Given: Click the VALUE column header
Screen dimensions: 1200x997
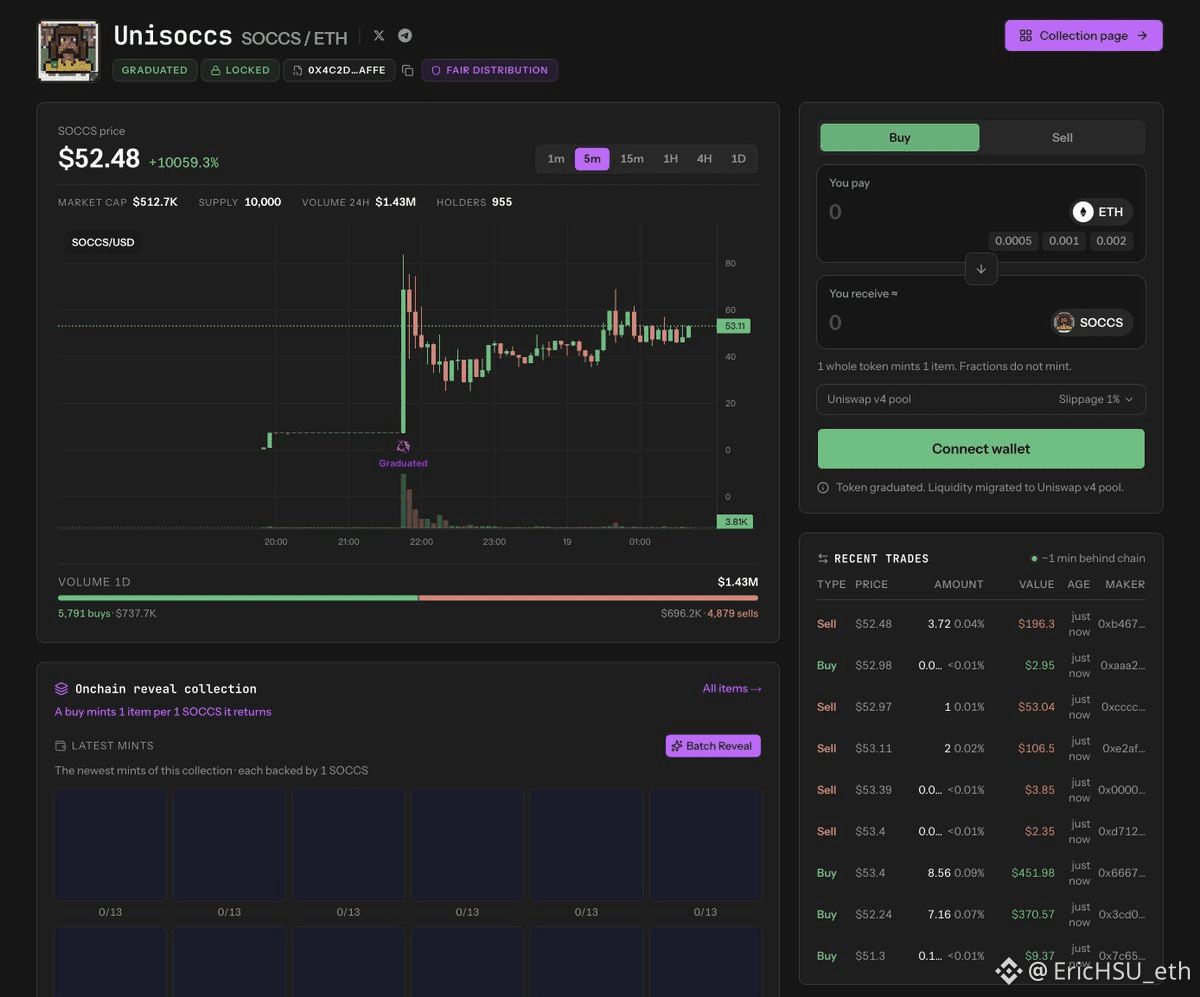Looking at the screenshot, I should (x=1037, y=584).
